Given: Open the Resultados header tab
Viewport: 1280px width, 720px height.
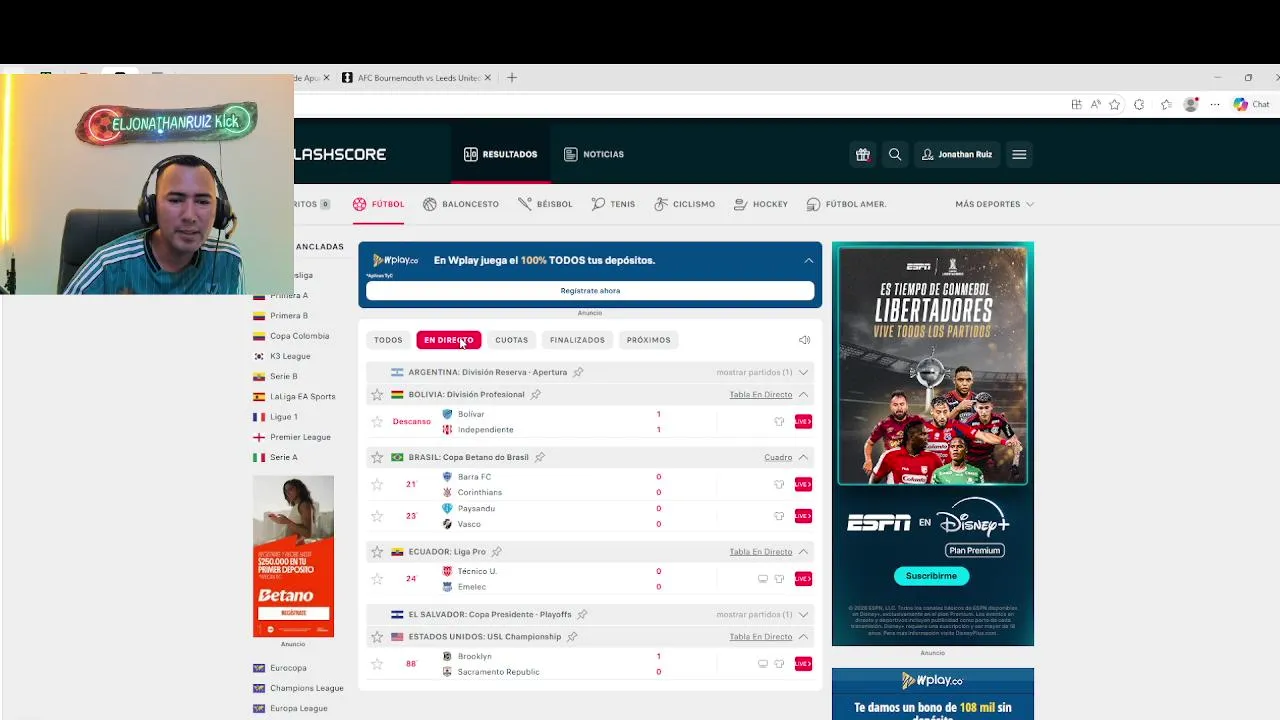Looking at the screenshot, I should 500,154.
